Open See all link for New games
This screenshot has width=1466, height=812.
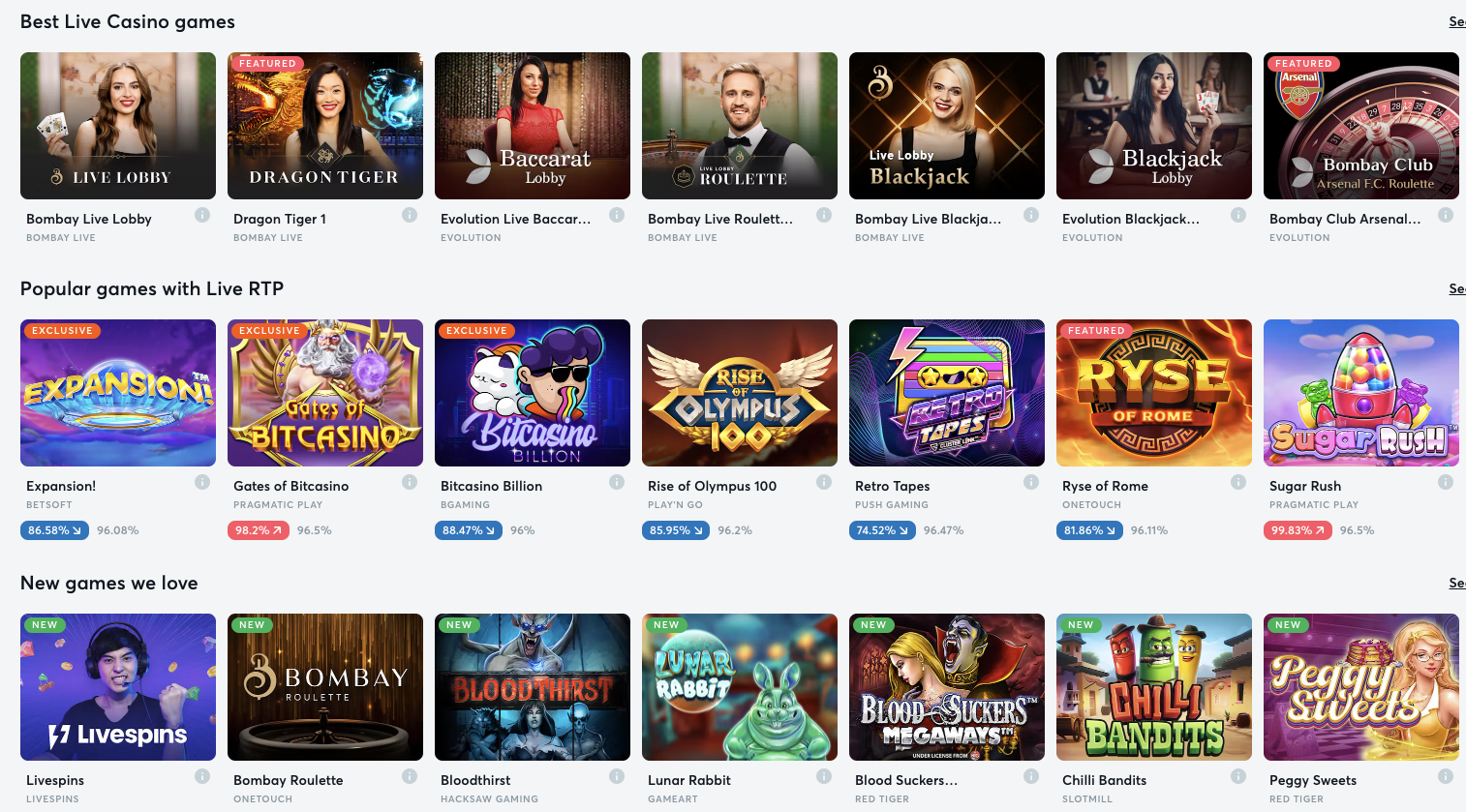tap(1457, 583)
